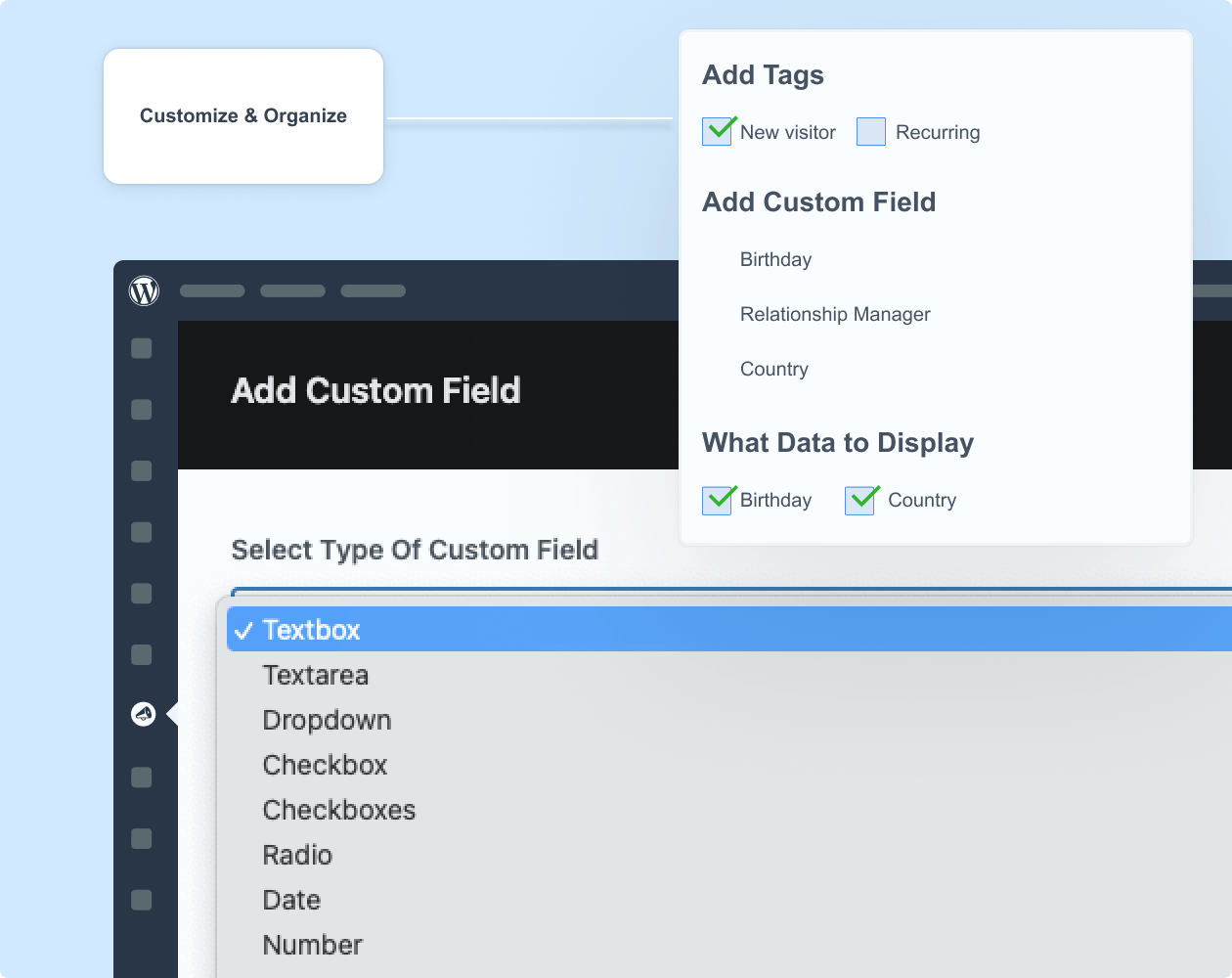The image size is (1232, 978).
Task: Click the topmost gray sidebar menu icon
Action: pos(142,348)
